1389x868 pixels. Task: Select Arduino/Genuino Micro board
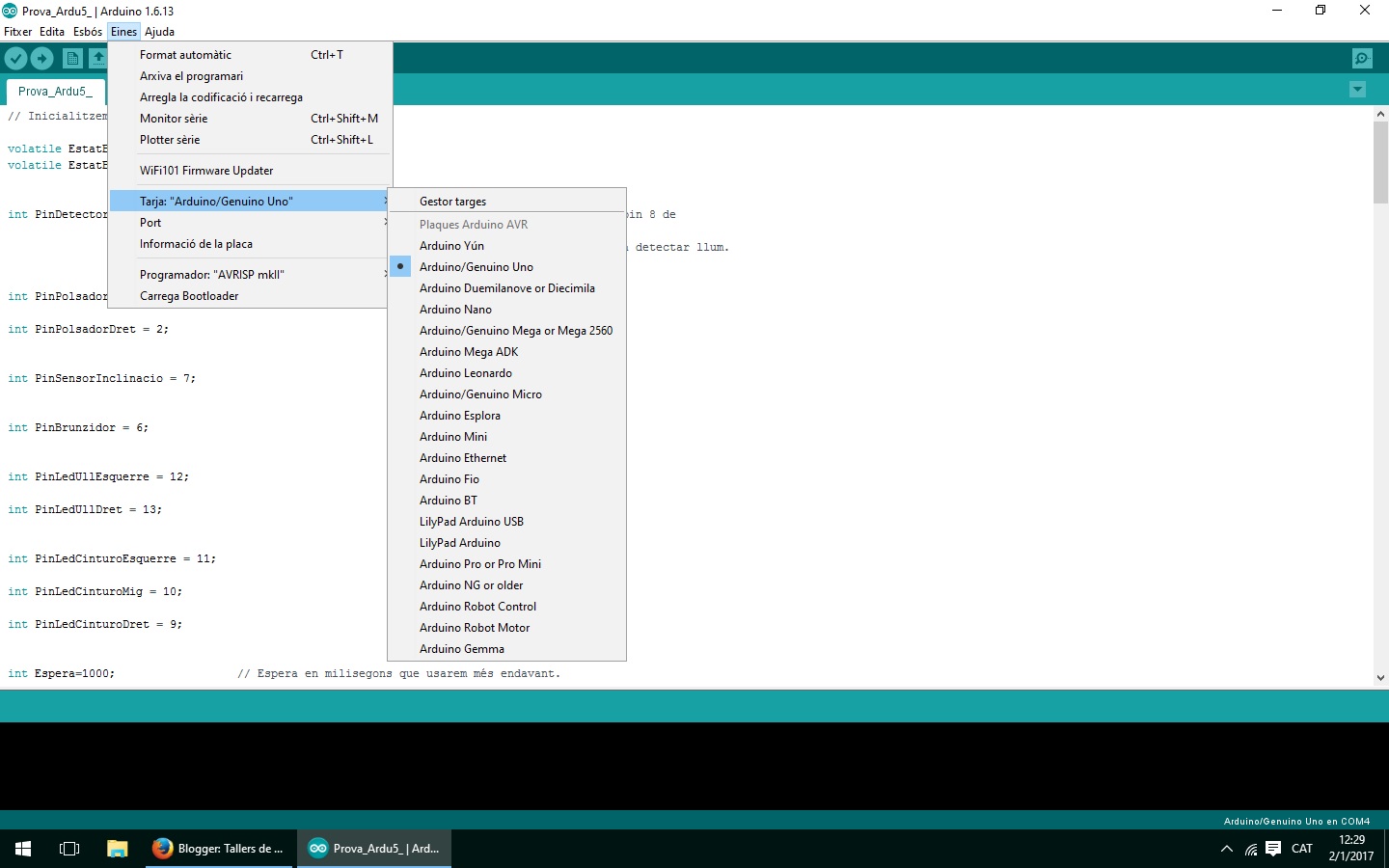(x=507, y=394)
